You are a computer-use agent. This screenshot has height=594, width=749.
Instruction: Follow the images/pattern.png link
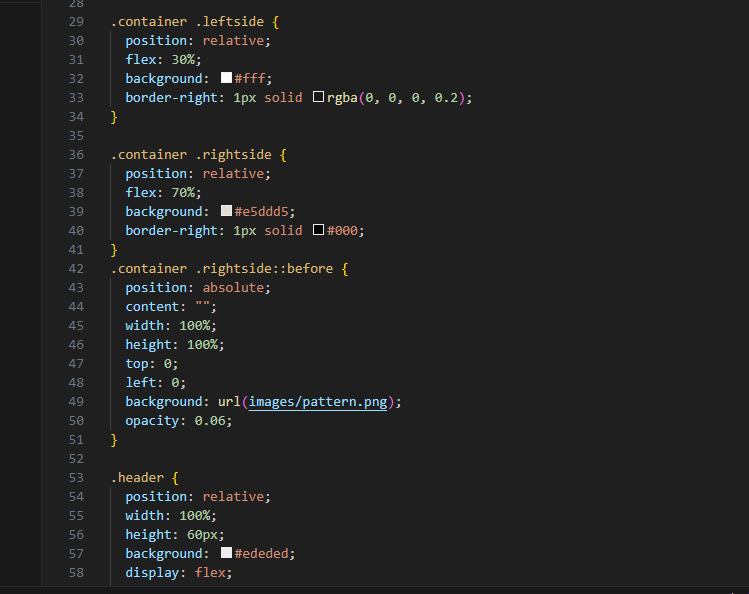tap(318, 402)
